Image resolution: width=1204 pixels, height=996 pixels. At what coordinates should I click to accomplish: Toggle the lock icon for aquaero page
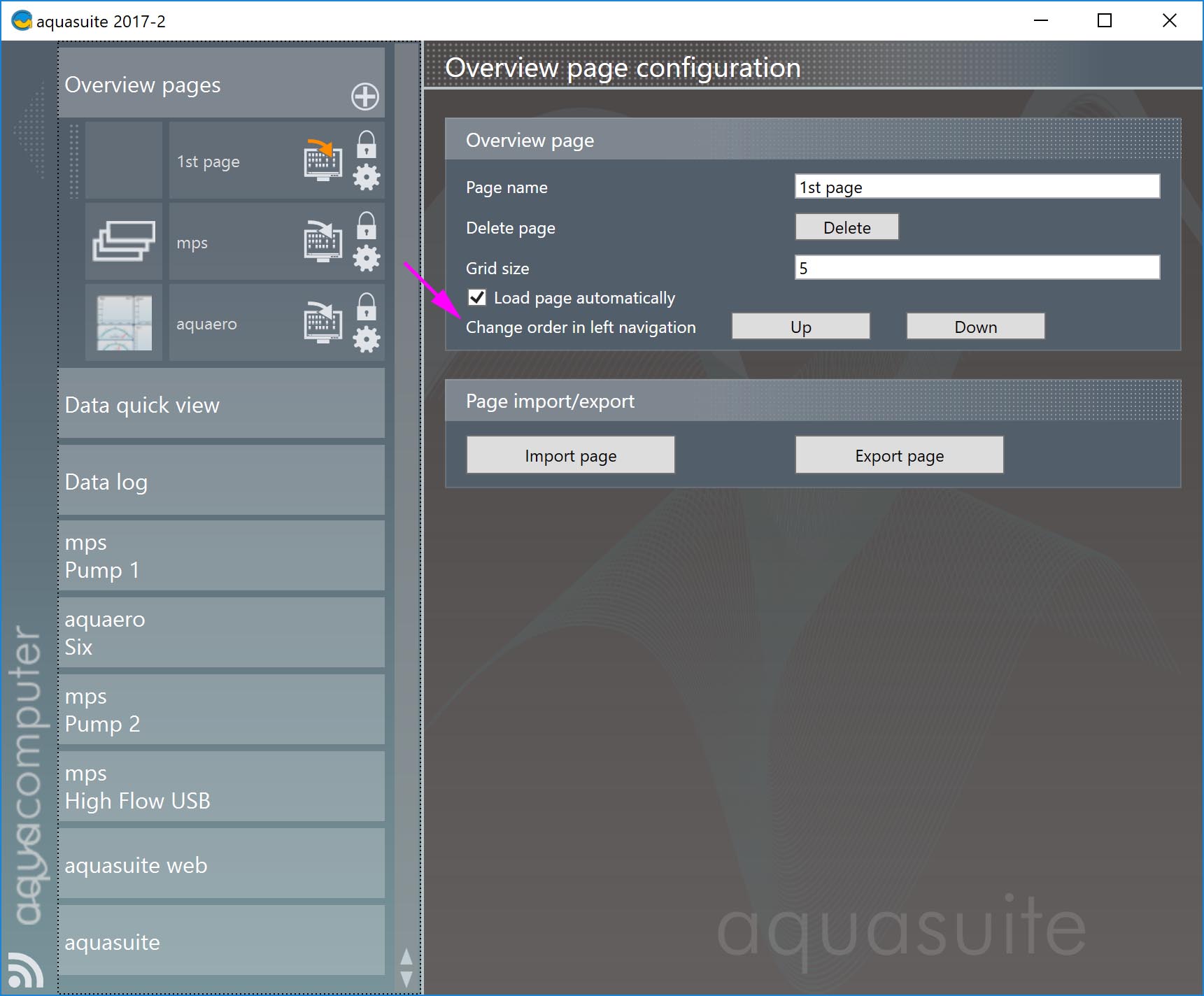(367, 306)
